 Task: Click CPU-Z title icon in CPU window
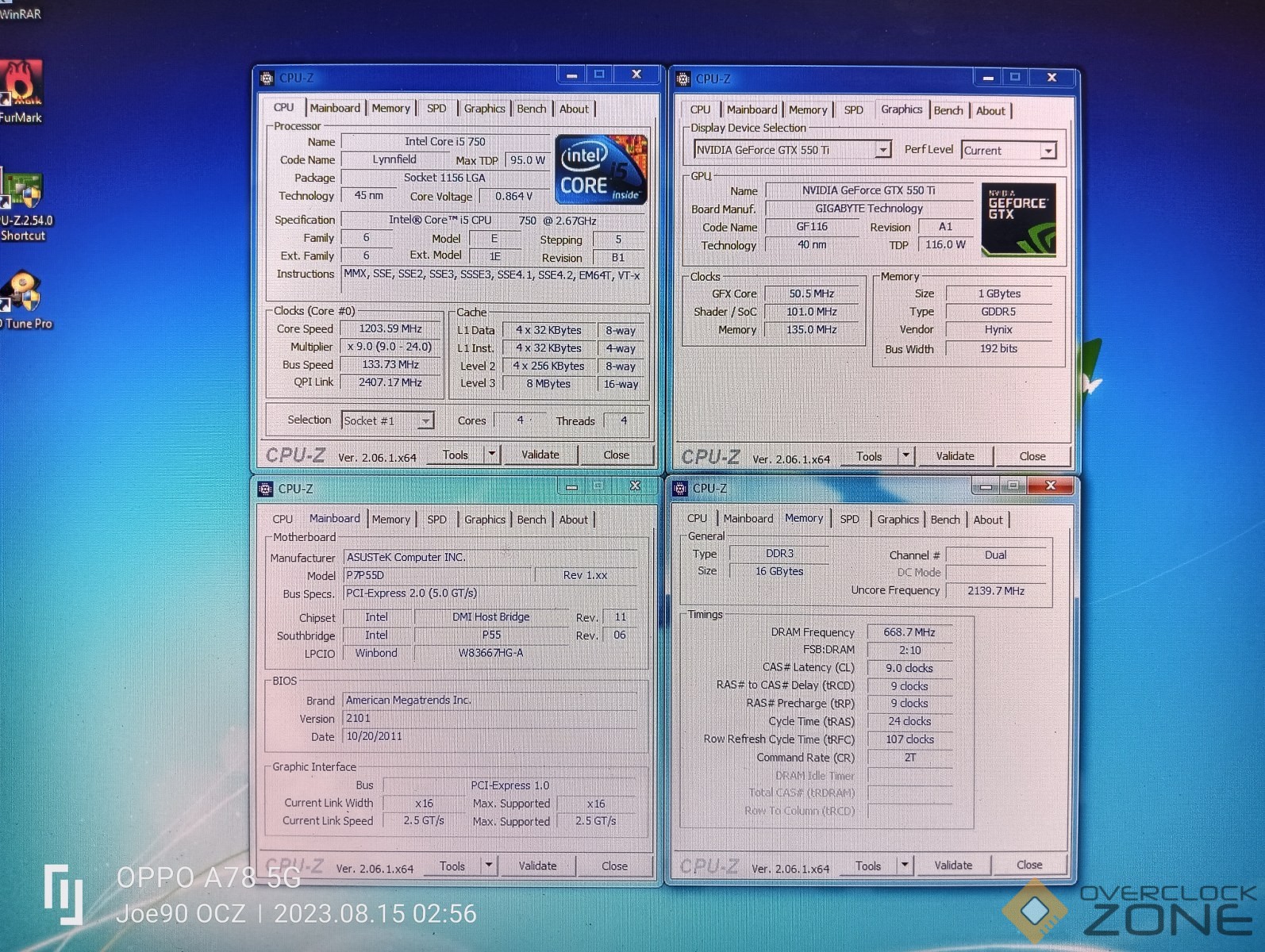tap(267, 78)
